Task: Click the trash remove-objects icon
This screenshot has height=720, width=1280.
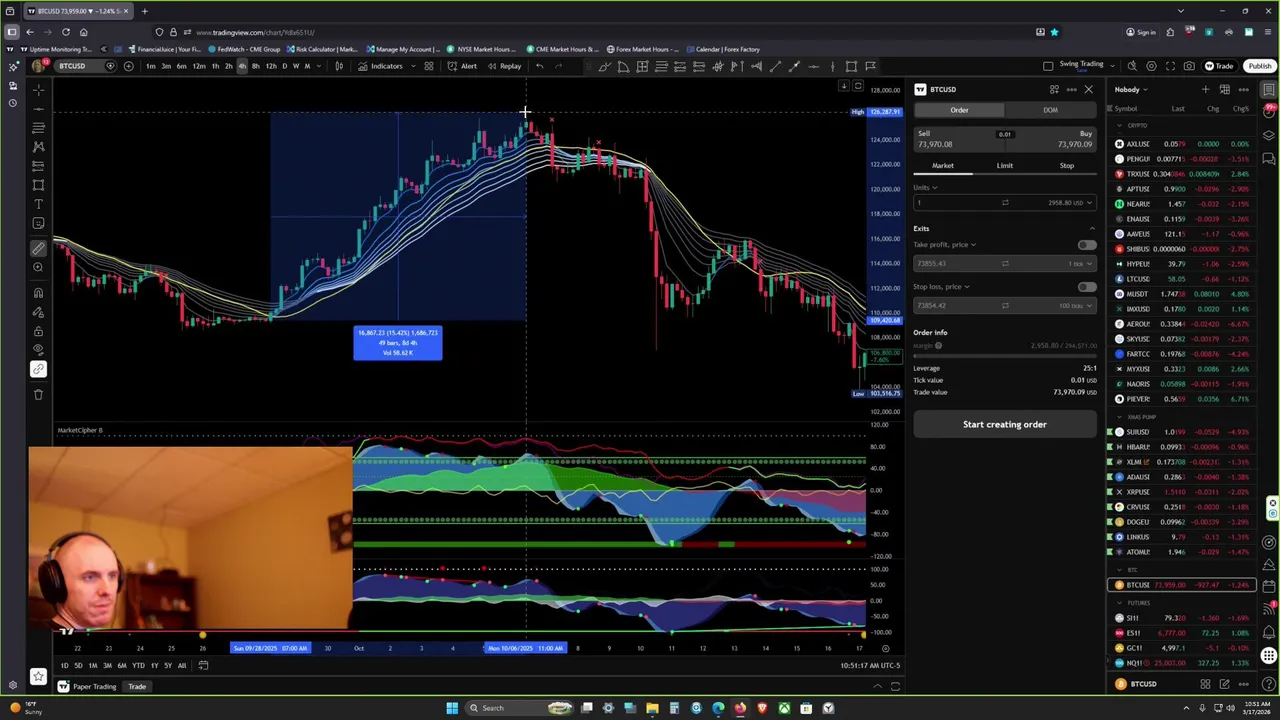Action: [38, 394]
